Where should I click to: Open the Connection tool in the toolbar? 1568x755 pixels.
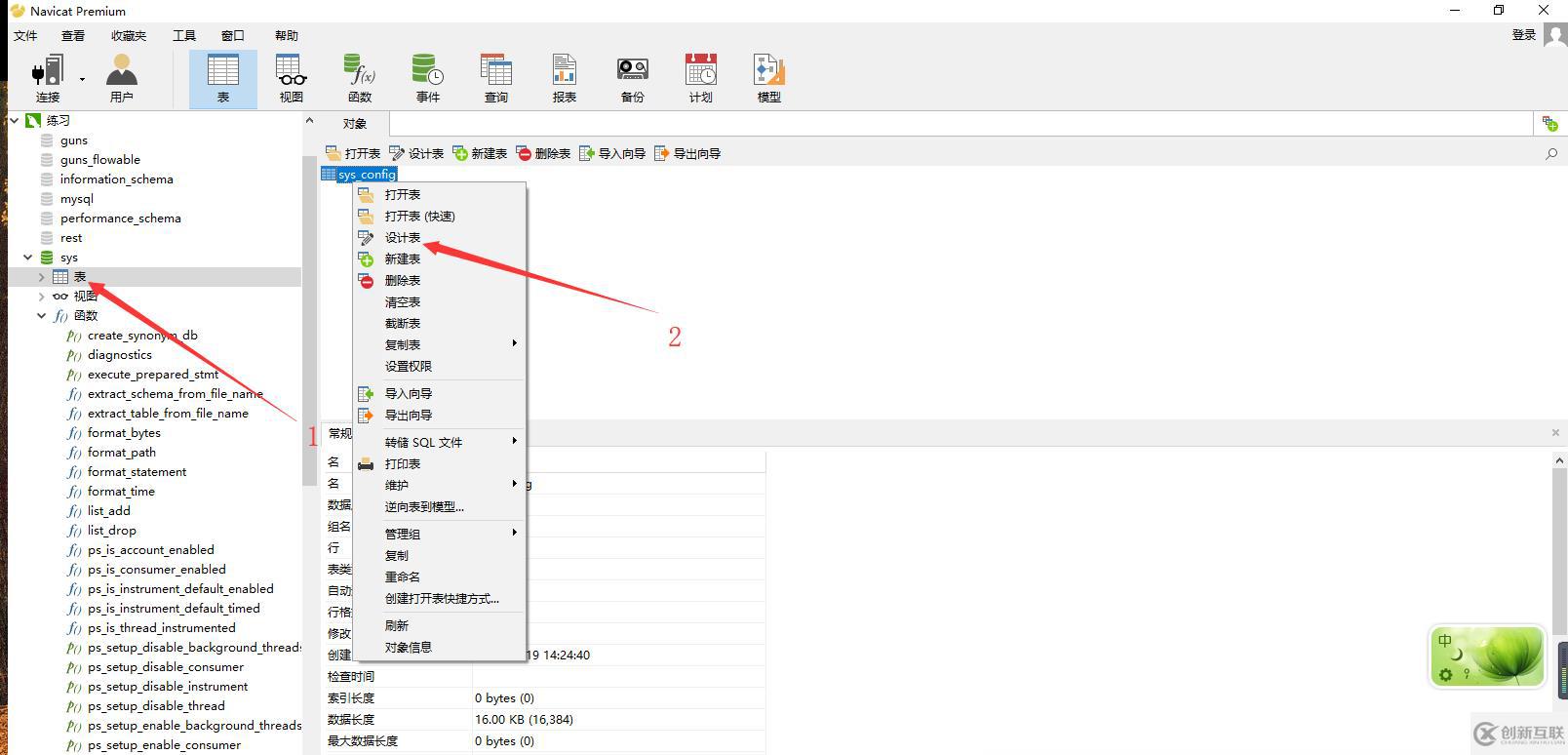pyautogui.click(x=47, y=79)
